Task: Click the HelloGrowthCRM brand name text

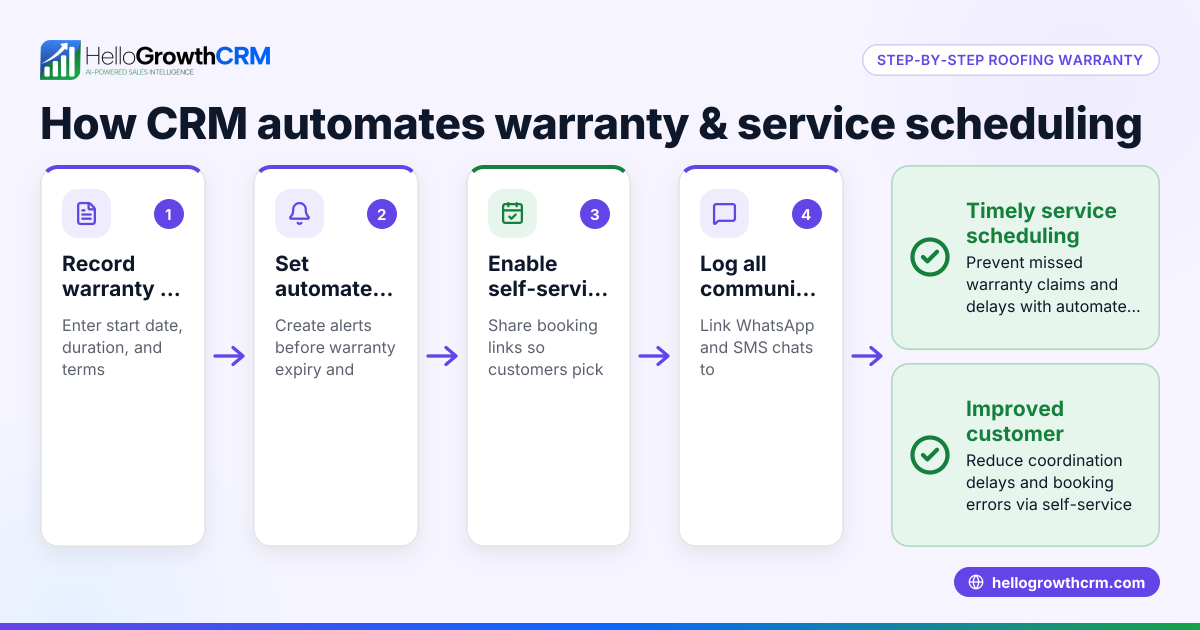Action: click(178, 55)
